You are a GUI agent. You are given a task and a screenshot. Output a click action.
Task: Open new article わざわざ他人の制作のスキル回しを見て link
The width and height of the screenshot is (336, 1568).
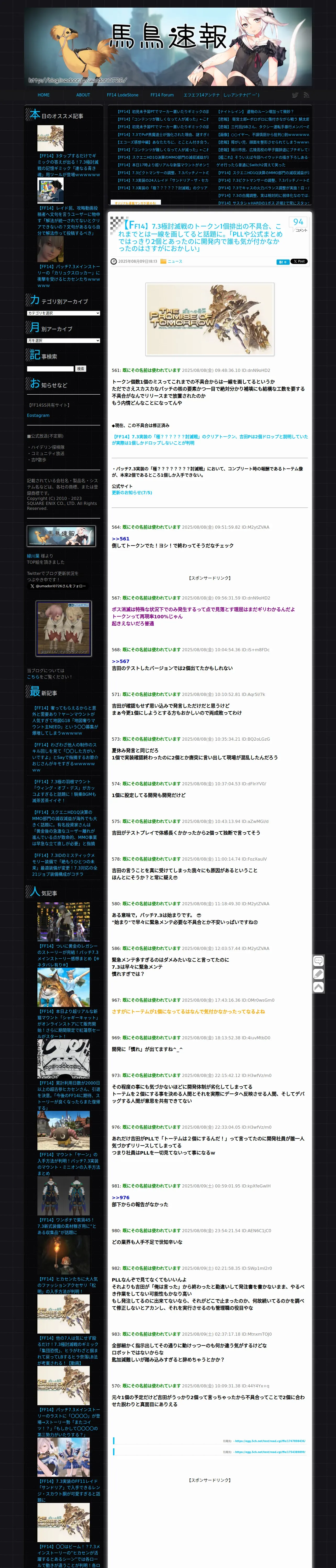tap(65, 757)
